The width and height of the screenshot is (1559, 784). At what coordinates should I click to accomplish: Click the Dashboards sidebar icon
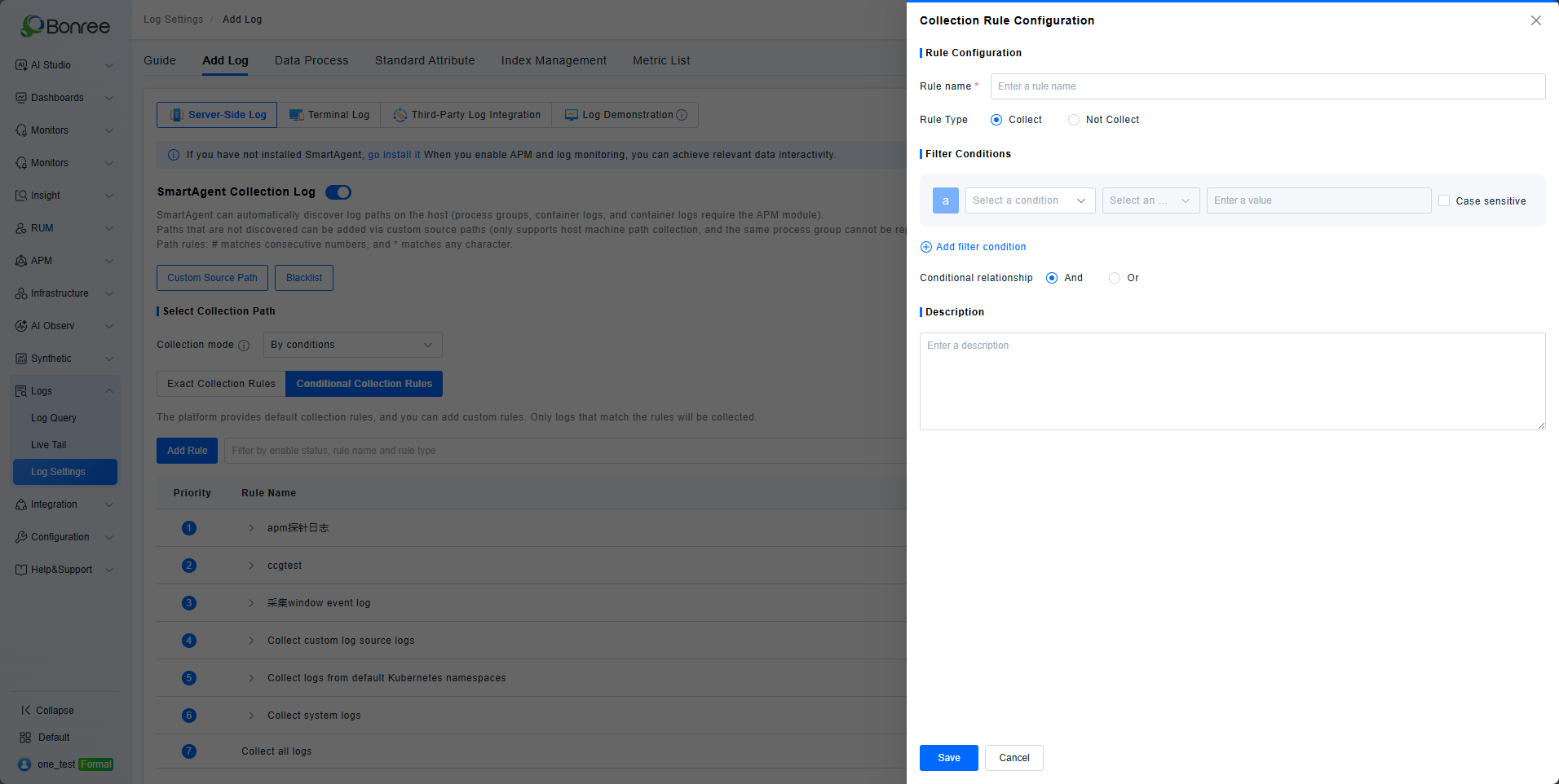tap(21, 98)
